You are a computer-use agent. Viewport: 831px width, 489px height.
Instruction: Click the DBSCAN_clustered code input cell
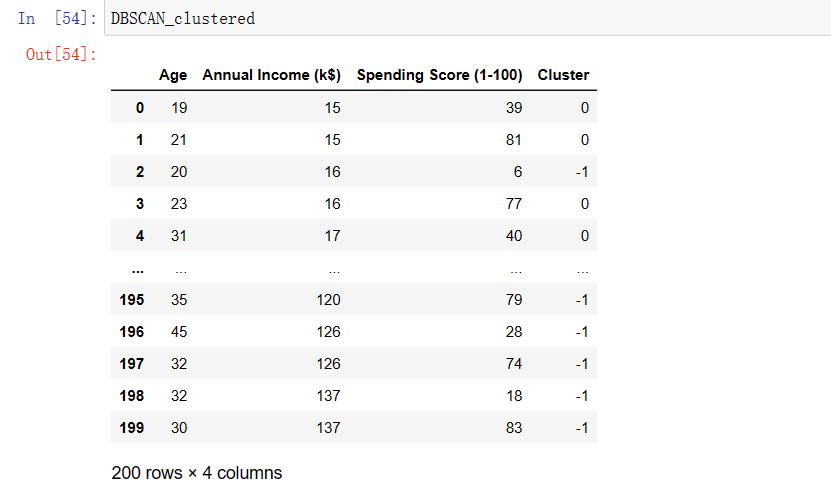467,18
